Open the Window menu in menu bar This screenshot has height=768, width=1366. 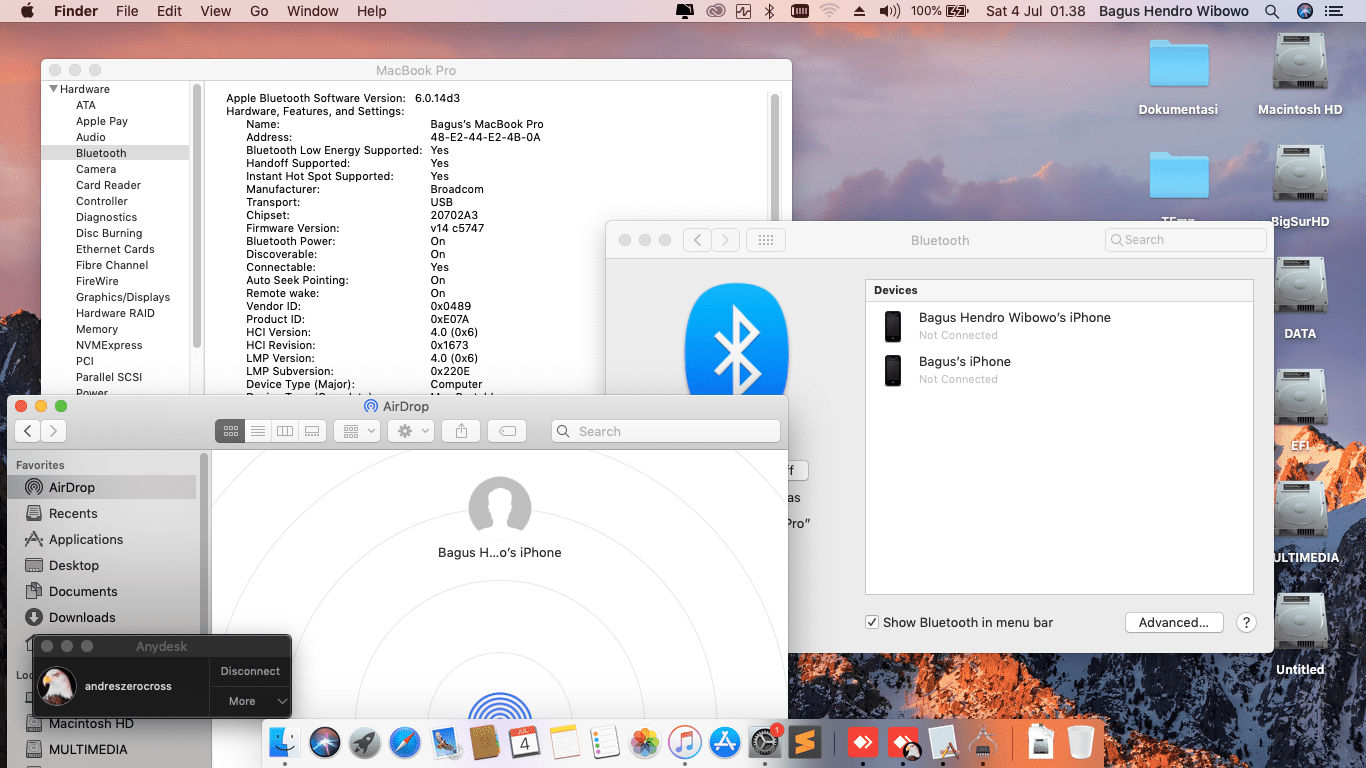tap(312, 11)
